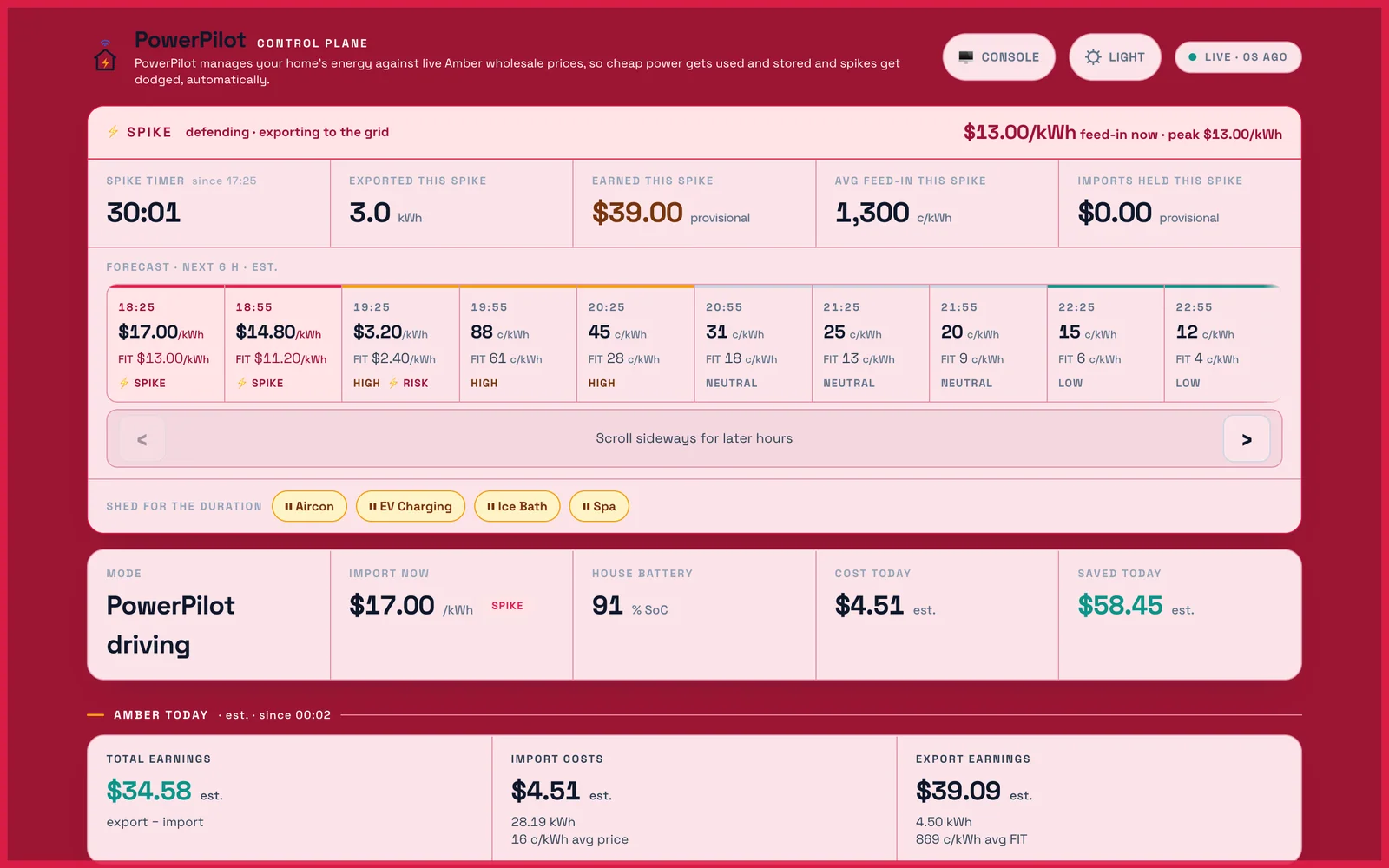
Task: Switch to the Light theme
Action: click(x=1115, y=57)
